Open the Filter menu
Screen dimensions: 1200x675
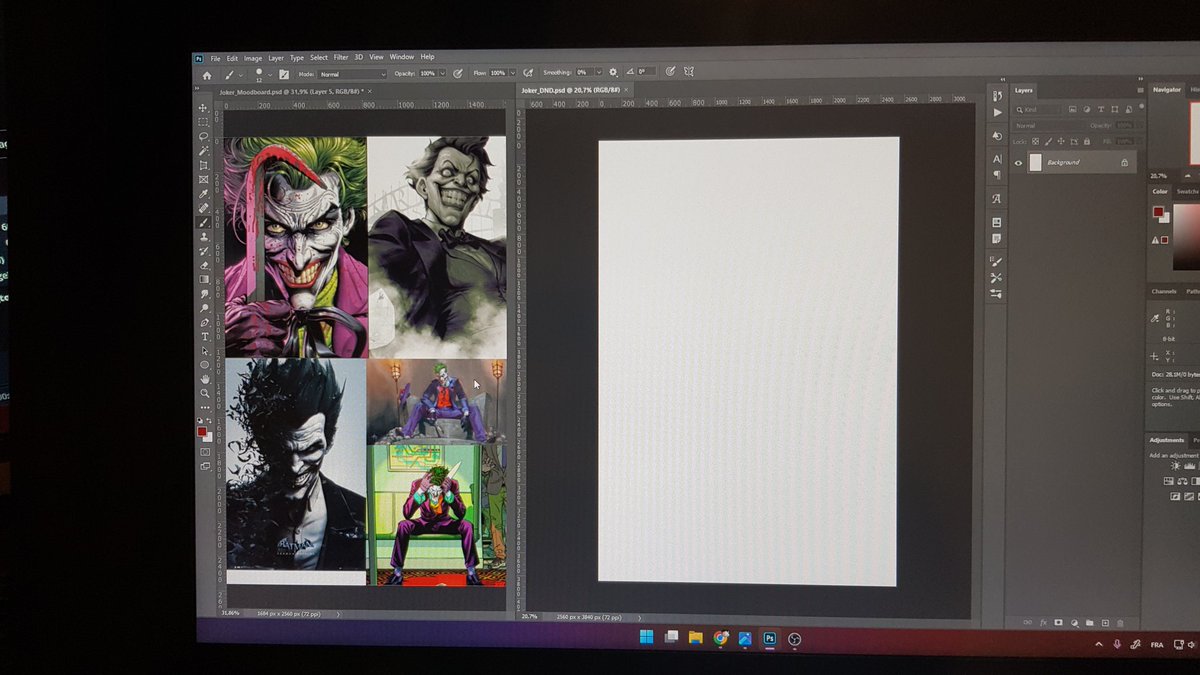[x=341, y=58]
